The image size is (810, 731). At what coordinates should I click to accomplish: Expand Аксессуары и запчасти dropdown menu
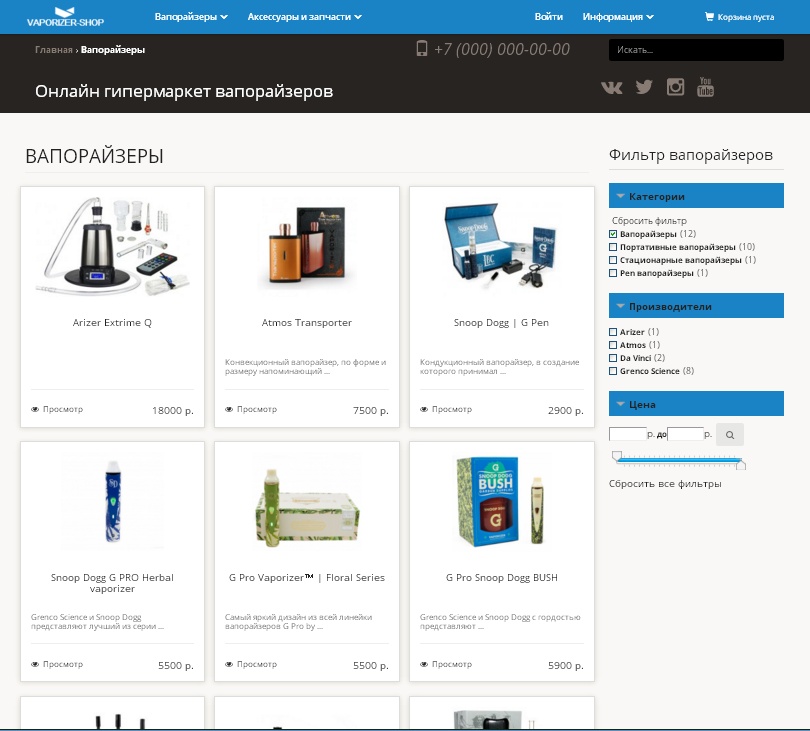305,17
